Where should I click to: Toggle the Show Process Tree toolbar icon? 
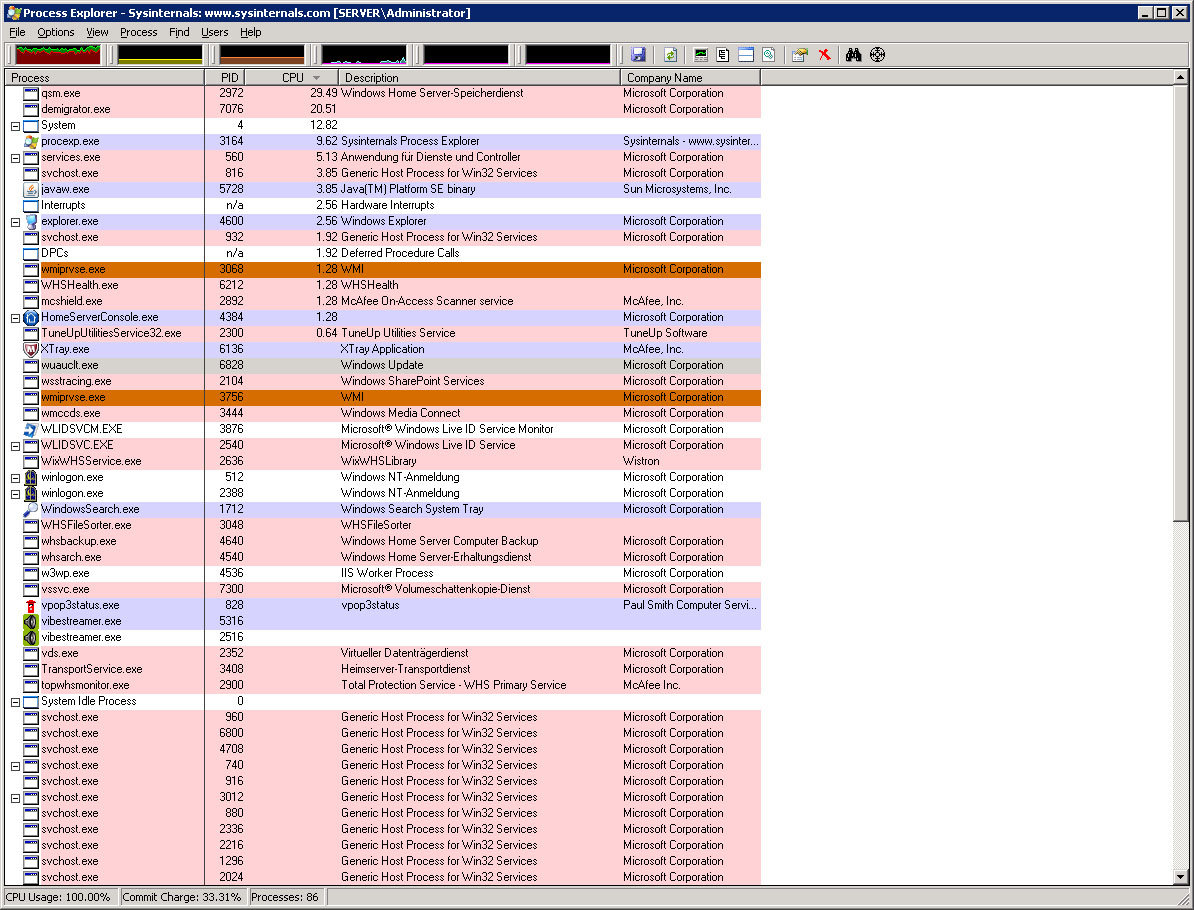point(723,55)
